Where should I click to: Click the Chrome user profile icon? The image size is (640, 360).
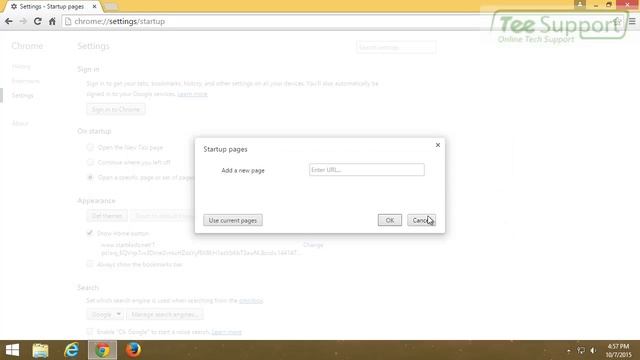click(580, 4)
